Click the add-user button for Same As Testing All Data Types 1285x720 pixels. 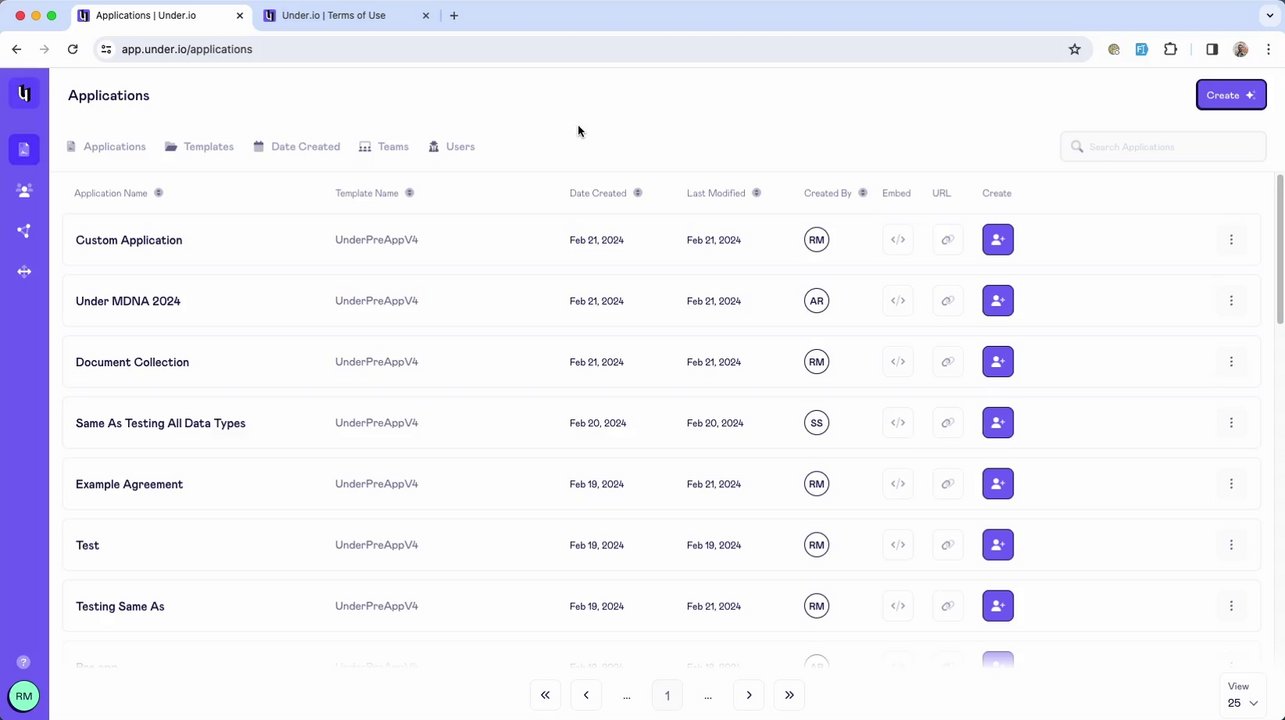(998, 423)
